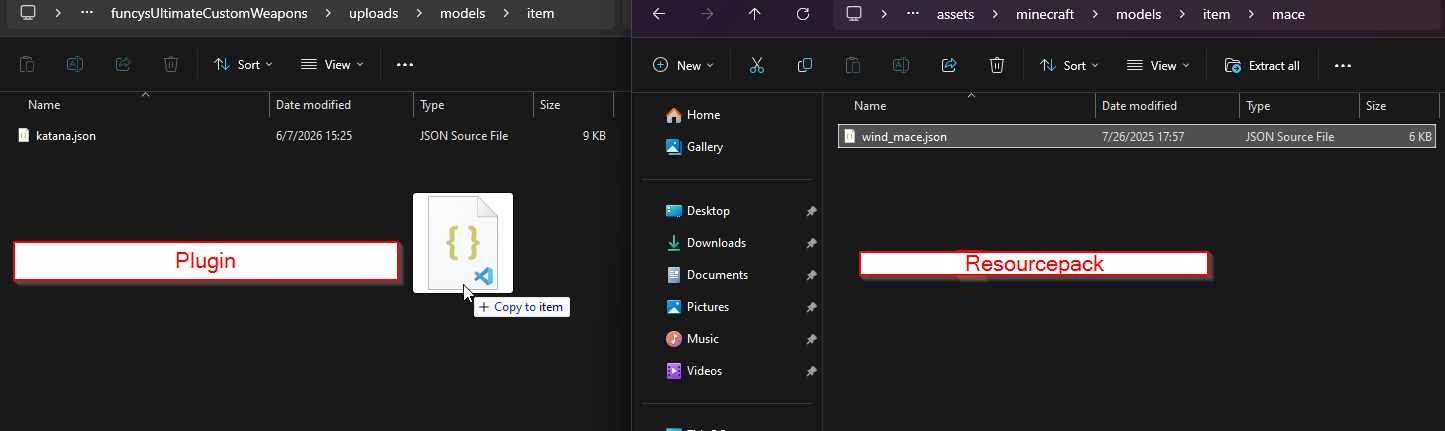This screenshot has width=1445, height=431.
Task: Open the New dropdown button
Action: point(683,65)
